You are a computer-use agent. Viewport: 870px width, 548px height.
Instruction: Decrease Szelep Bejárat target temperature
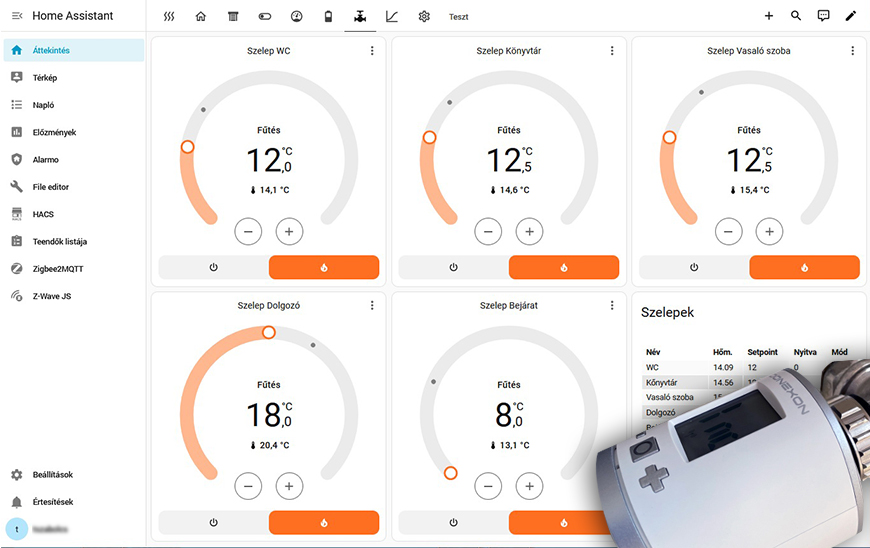[488, 486]
